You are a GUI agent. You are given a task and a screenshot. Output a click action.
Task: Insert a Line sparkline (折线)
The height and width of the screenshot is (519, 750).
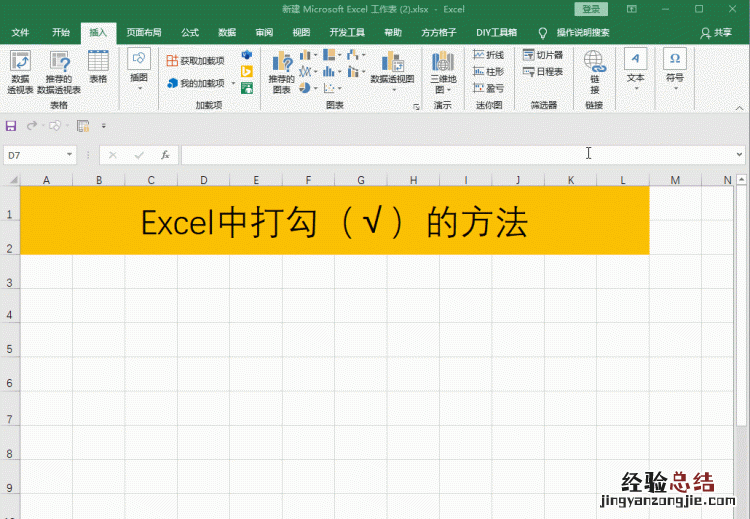[489, 55]
